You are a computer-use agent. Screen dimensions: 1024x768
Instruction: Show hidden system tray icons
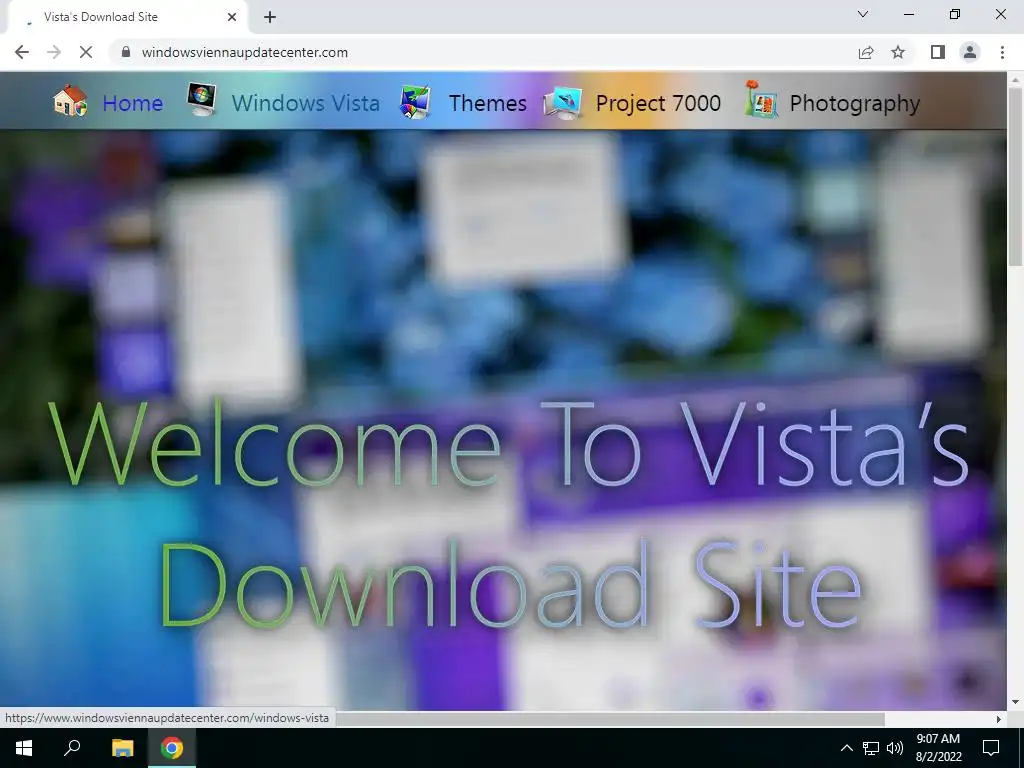pos(846,748)
